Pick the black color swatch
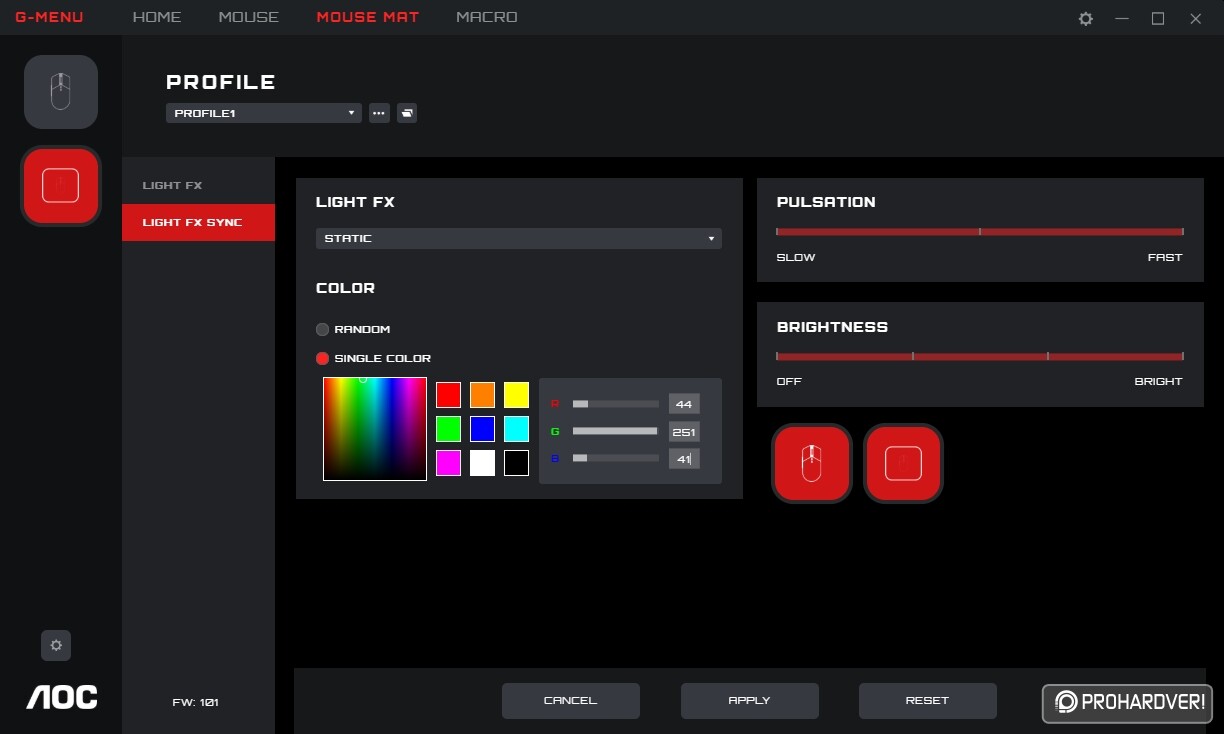 516,463
